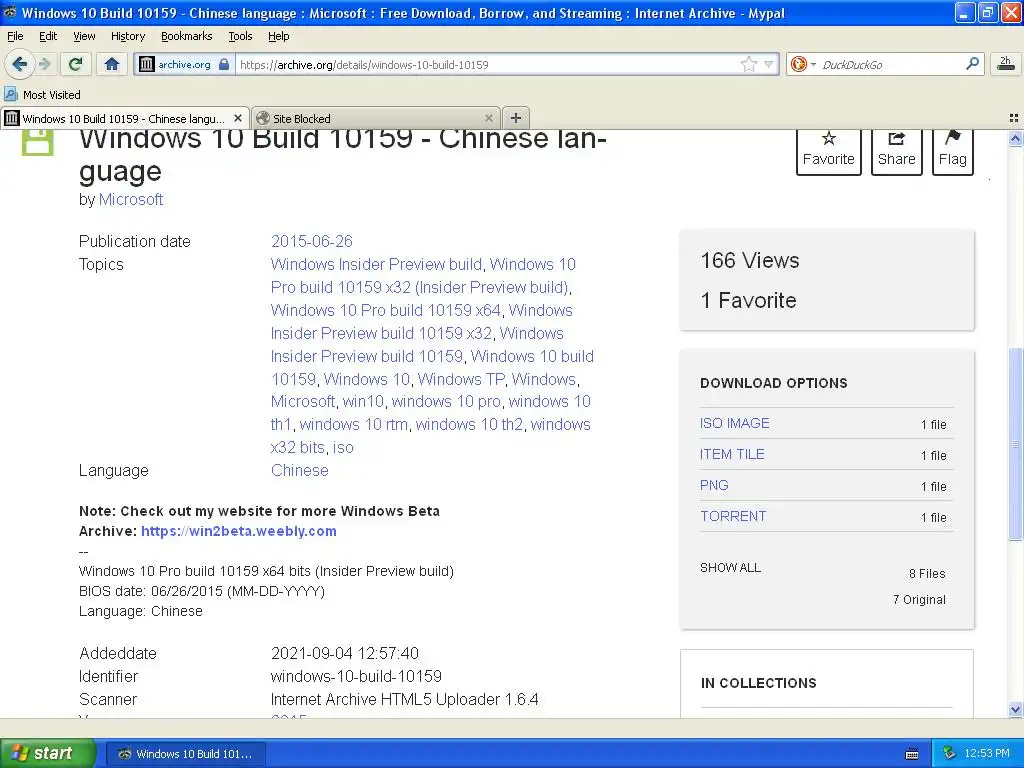The height and width of the screenshot is (768, 1024).
Task: Click the vertical scrollbar thumb
Action: tap(1015, 444)
